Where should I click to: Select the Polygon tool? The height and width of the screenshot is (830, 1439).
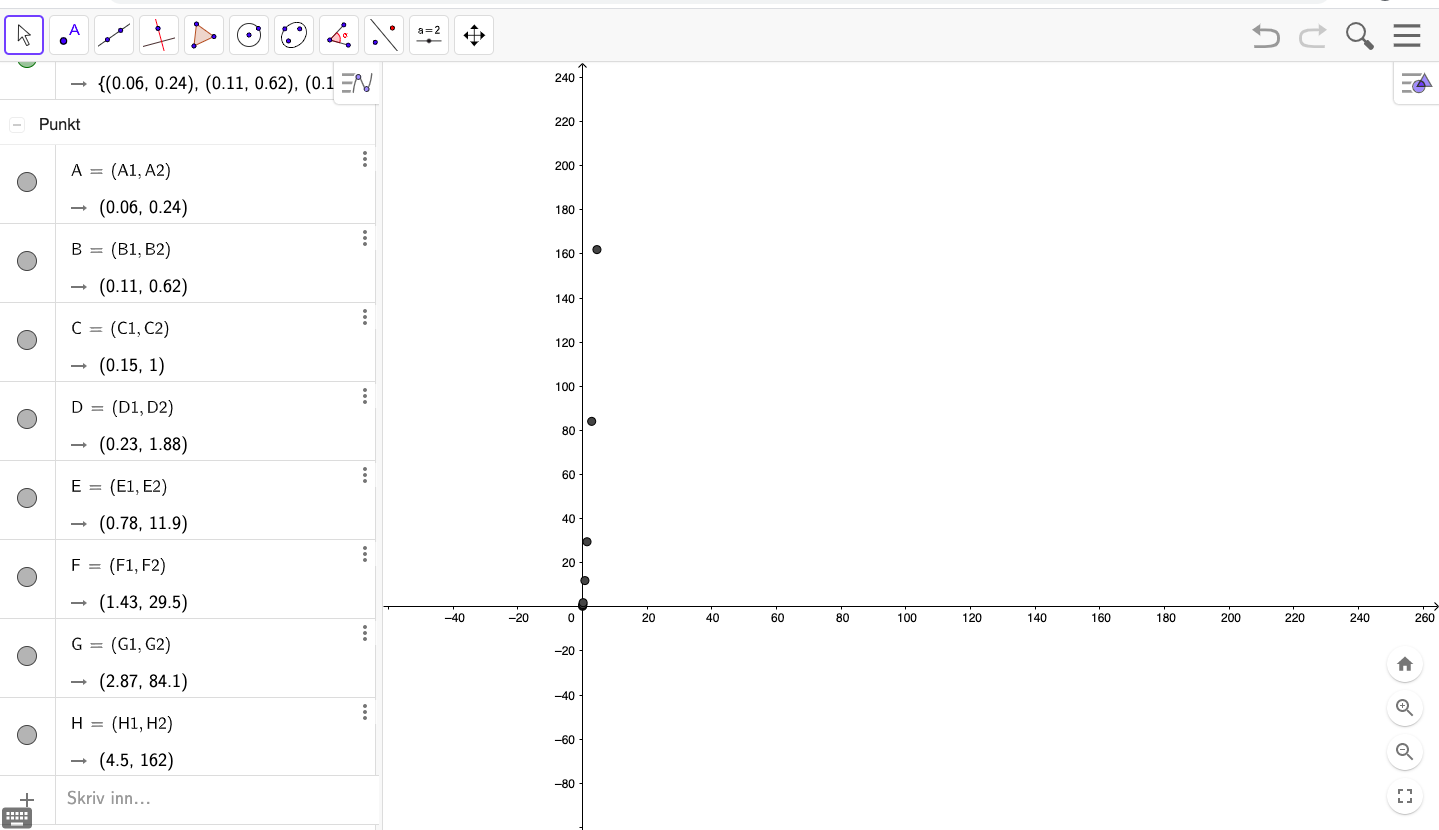[204, 36]
